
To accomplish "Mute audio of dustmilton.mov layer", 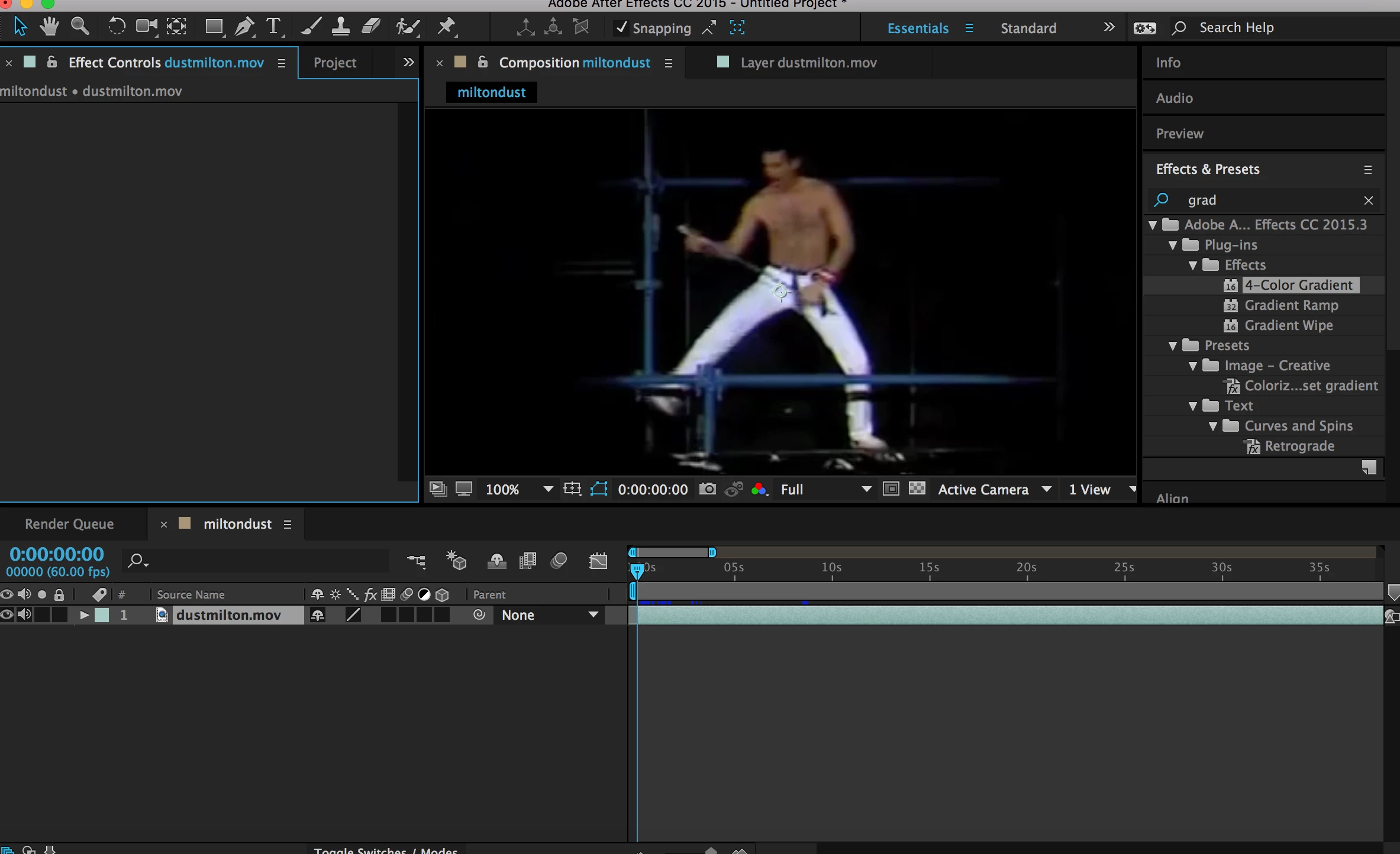I will [24, 615].
